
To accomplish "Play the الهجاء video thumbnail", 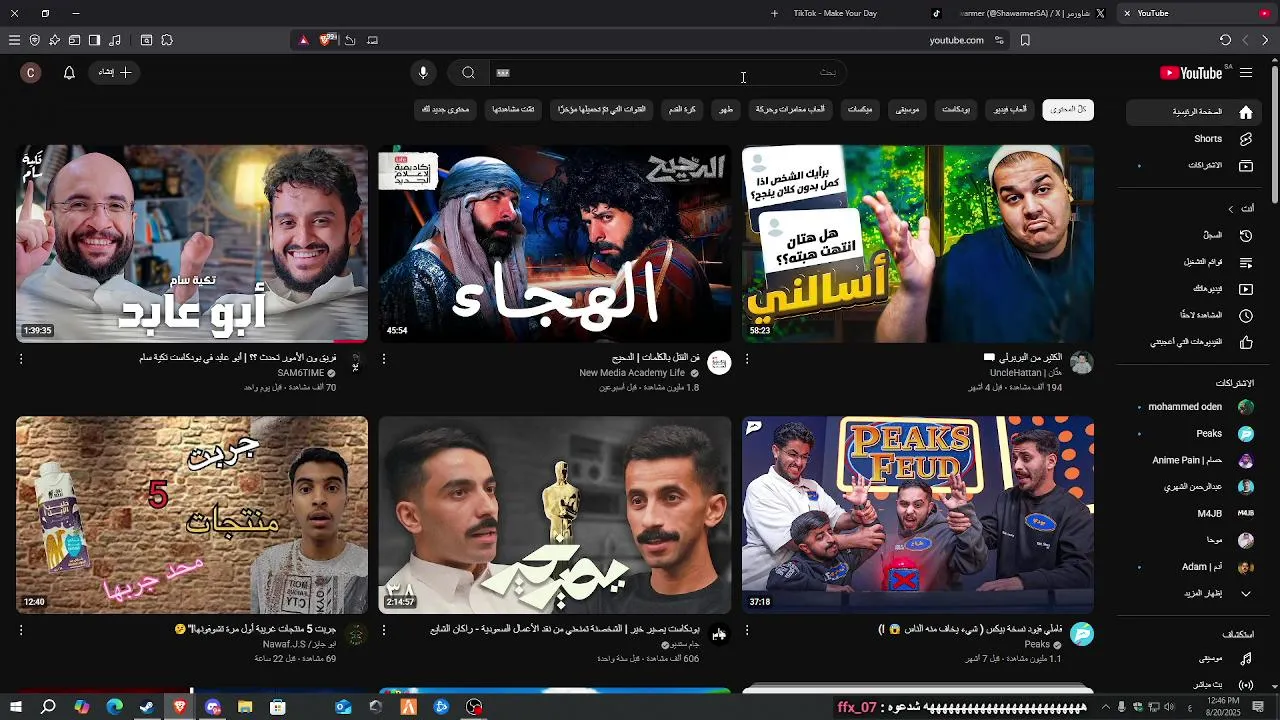I will tap(555, 244).
